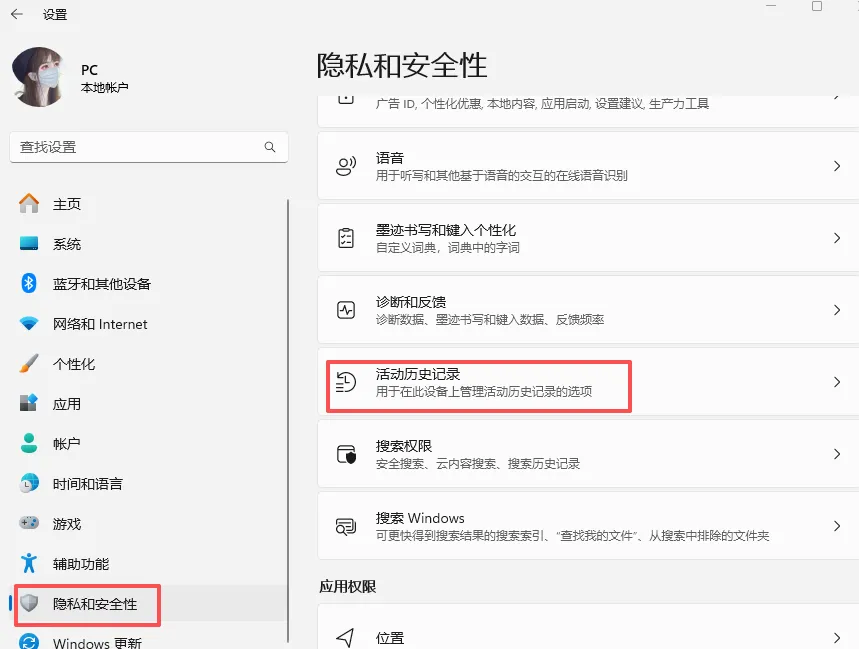Select 时间和语言 in sidebar
The width and height of the screenshot is (859, 649).
[149, 484]
